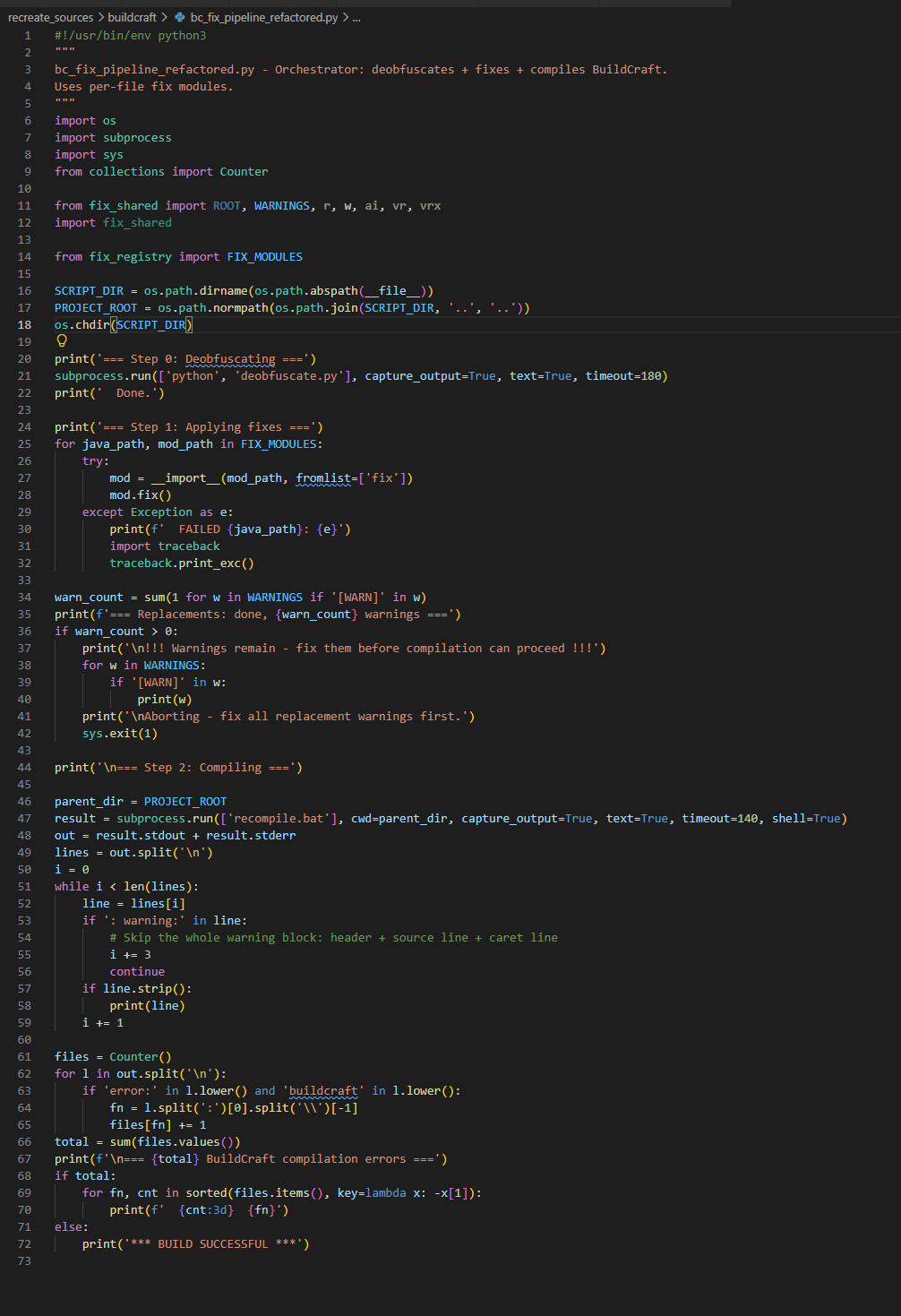Click 'result.stderr' on line 48
Image resolution: width=901 pixels, height=1316 pixels.
coord(251,836)
